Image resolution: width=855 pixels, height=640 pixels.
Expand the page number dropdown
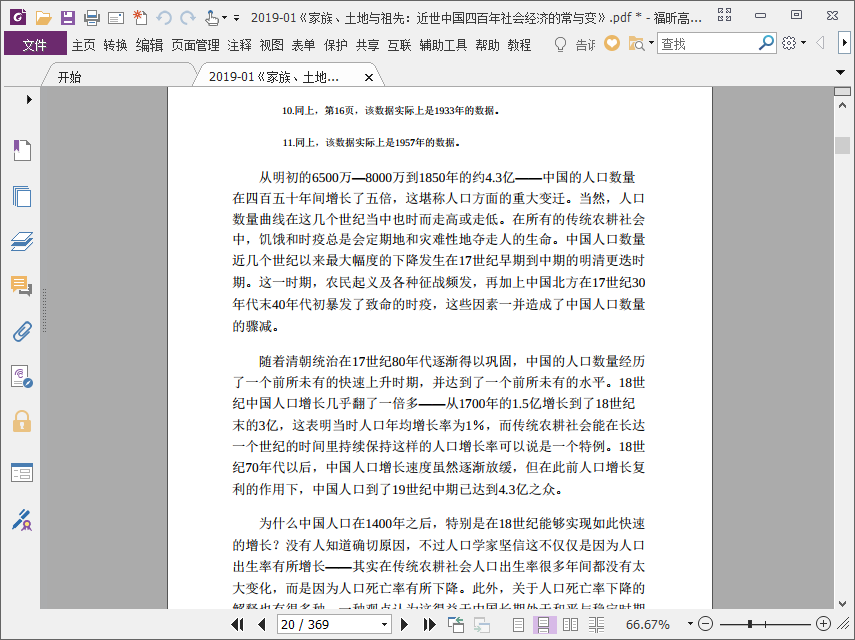(x=384, y=624)
